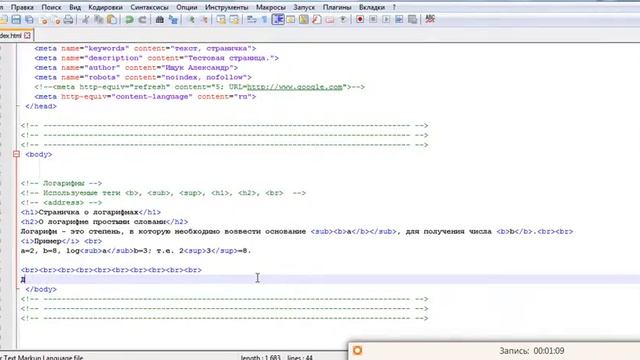Open the Макросы menu
The height and width of the screenshot is (360, 640).
point(271,7)
